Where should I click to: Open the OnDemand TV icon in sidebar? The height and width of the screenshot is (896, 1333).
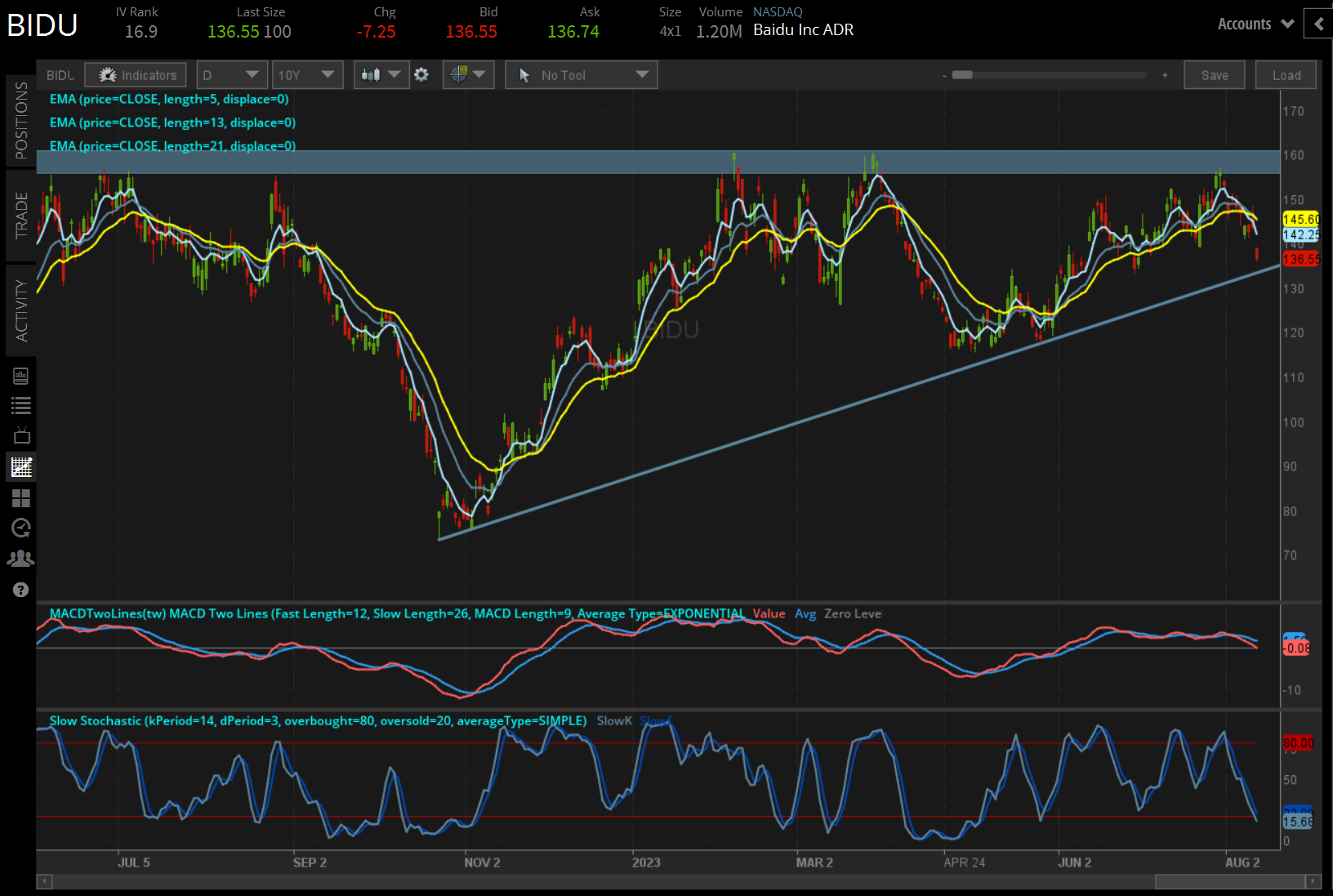click(x=20, y=435)
